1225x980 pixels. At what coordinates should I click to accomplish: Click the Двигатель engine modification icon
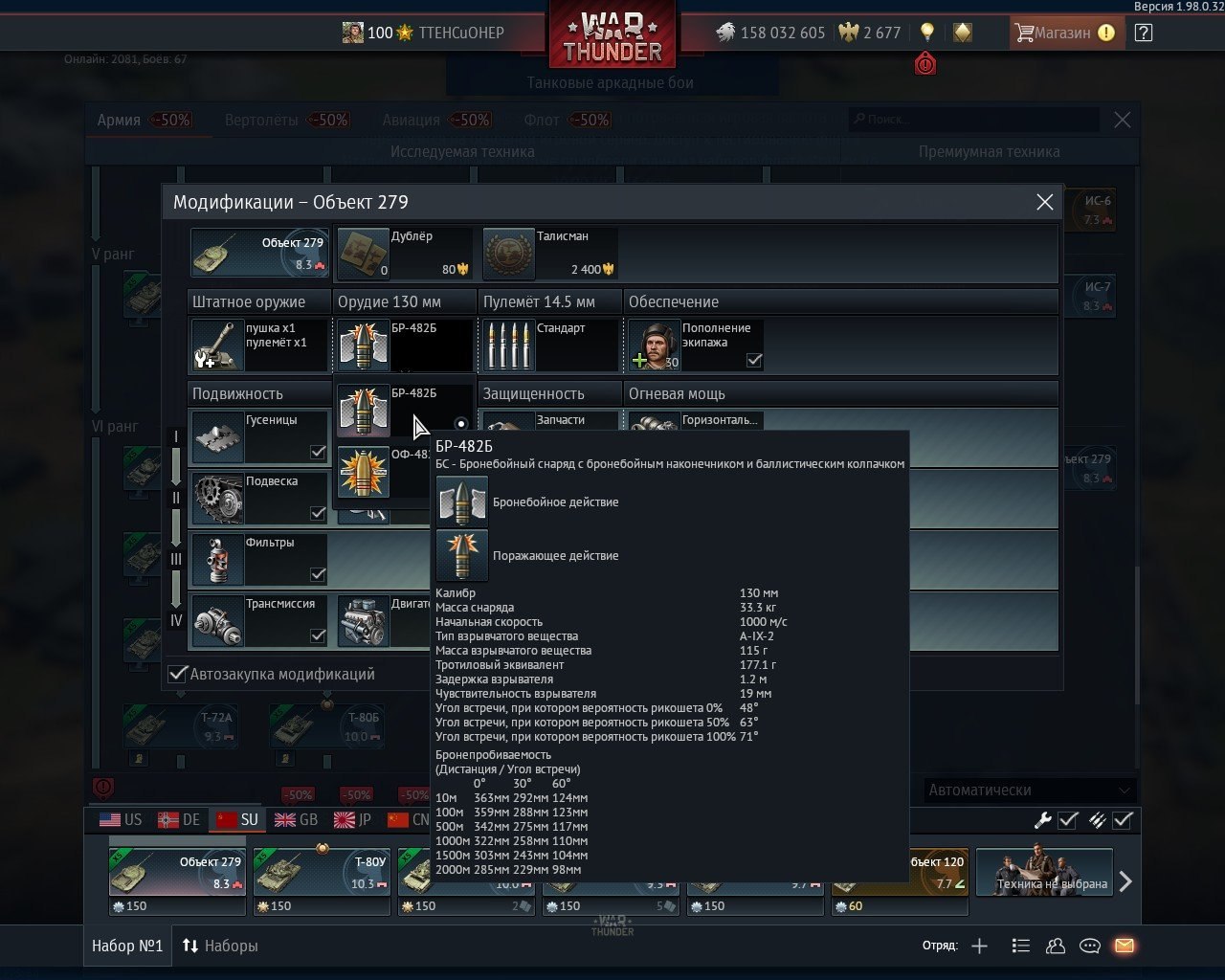coord(364,620)
